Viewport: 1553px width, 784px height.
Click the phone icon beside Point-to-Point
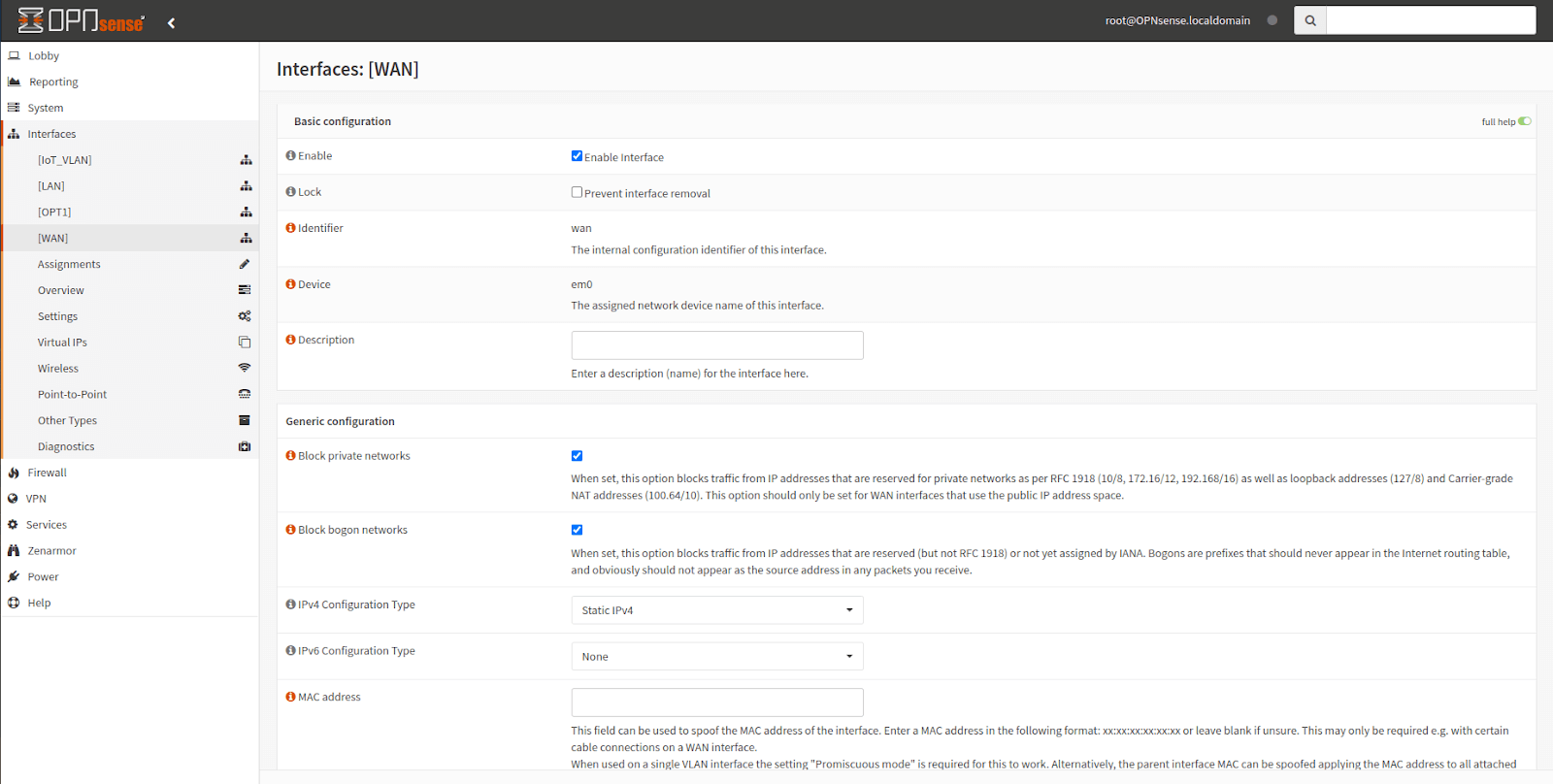coord(245,394)
